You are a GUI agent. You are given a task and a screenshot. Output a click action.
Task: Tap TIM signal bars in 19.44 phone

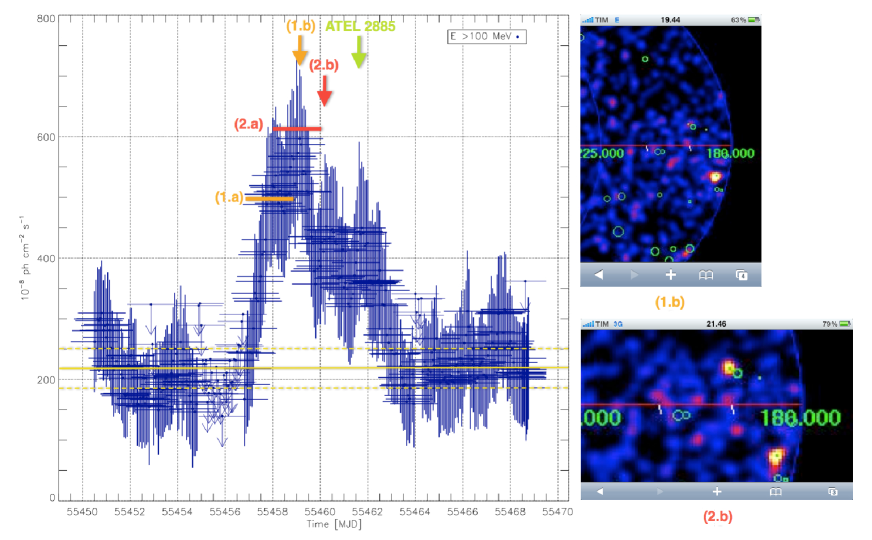pyautogui.click(x=587, y=20)
